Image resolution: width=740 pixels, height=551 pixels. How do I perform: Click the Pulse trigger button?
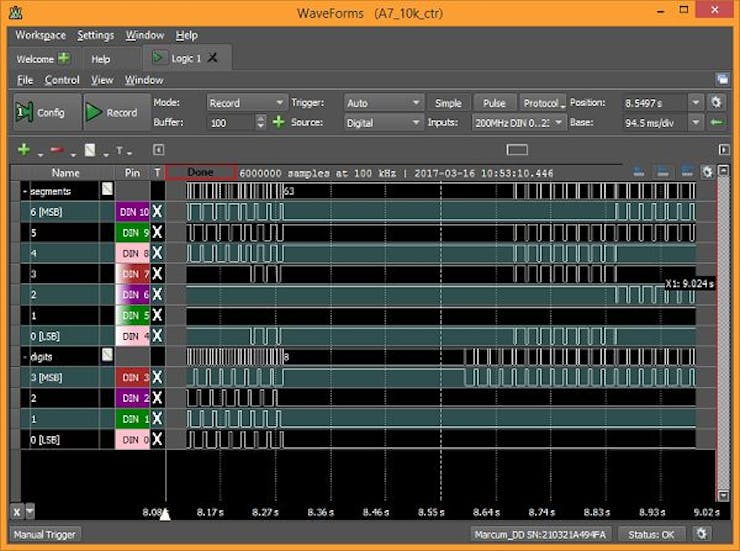pos(494,103)
